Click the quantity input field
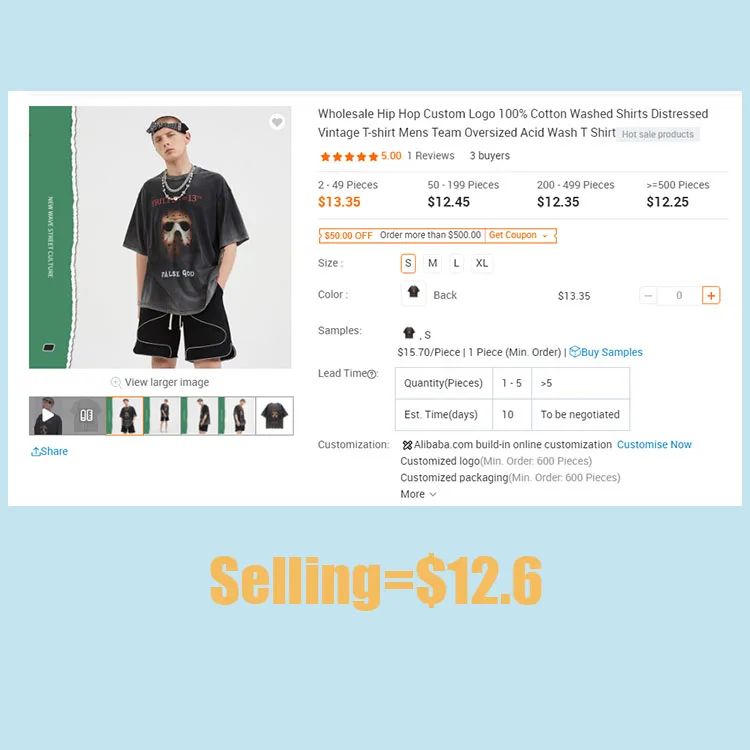Viewport: 750px width, 750px height. (679, 296)
